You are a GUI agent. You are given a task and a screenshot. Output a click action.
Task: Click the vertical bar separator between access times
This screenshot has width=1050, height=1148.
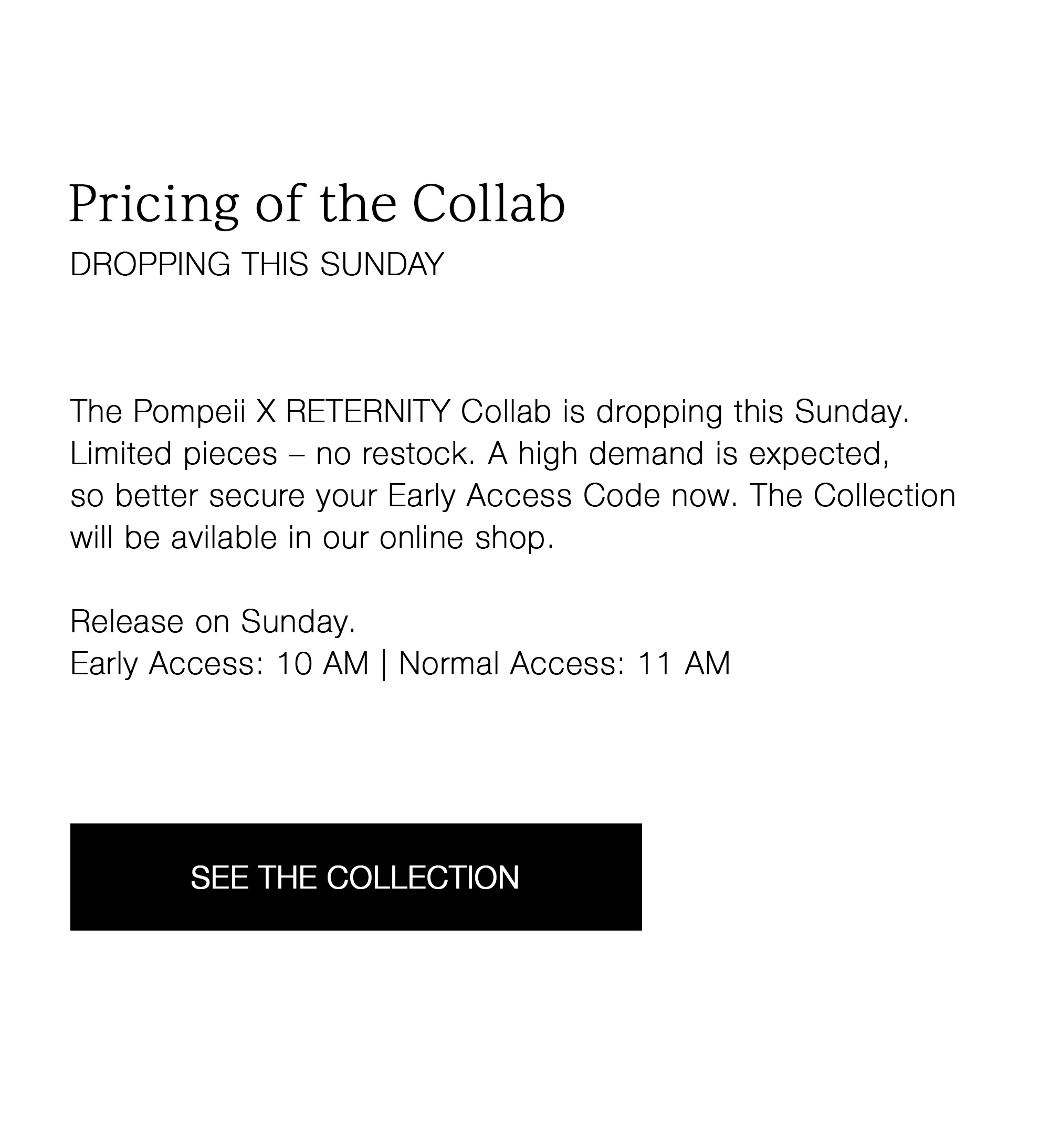(383, 664)
